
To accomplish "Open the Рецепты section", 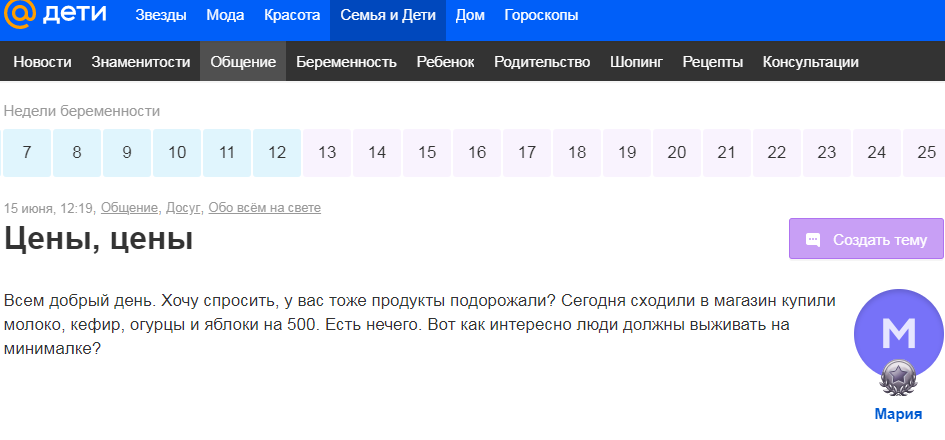I will tap(713, 62).
